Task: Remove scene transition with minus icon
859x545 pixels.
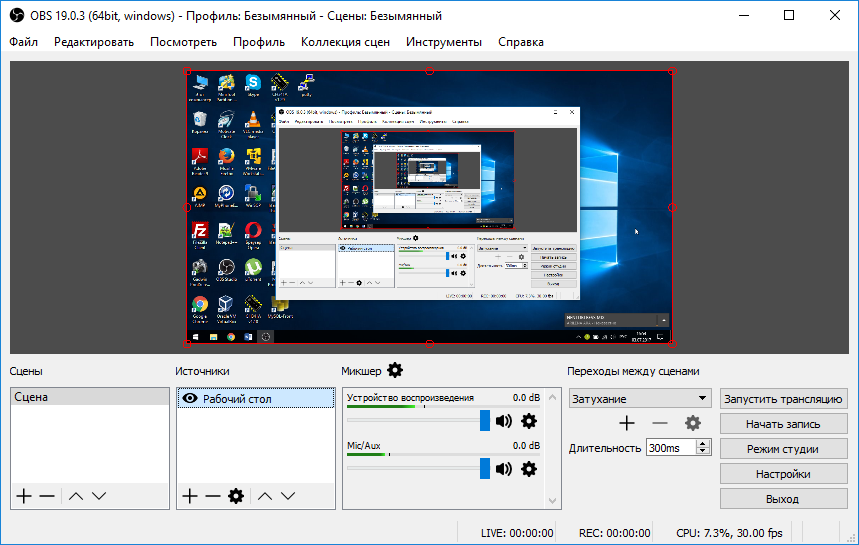Action: 660,423
